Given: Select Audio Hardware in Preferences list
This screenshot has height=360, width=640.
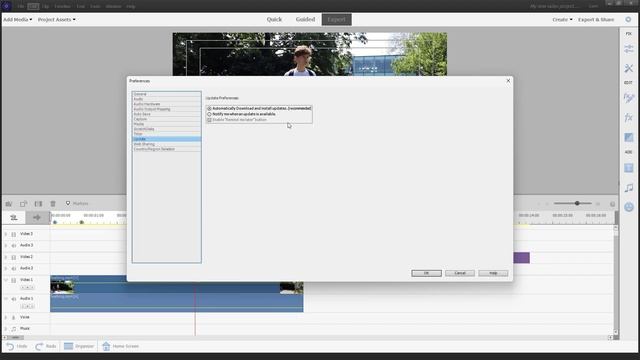Looking at the screenshot, I should pos(167,104).
